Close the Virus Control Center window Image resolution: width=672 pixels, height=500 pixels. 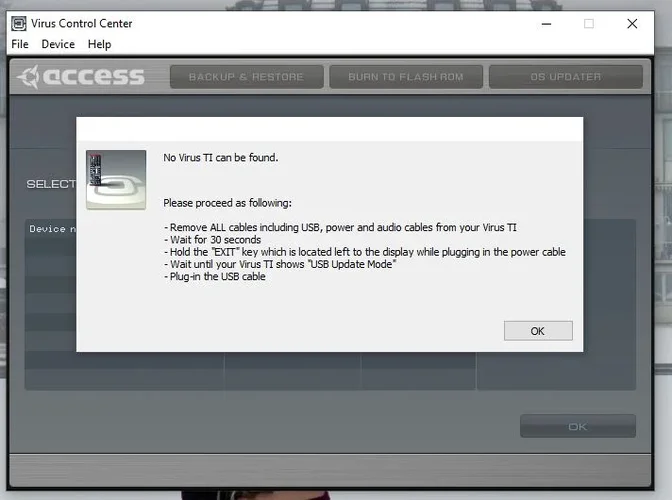(x=632, y=24)
